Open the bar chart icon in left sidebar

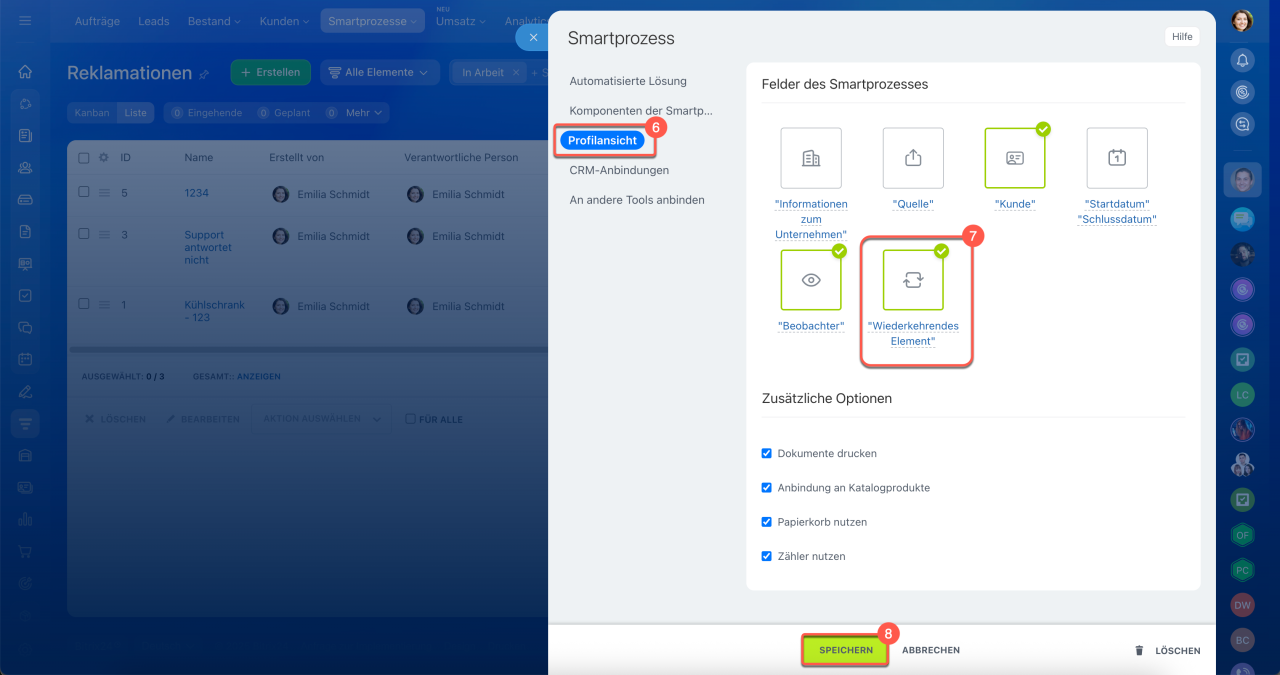coord(25,519)
